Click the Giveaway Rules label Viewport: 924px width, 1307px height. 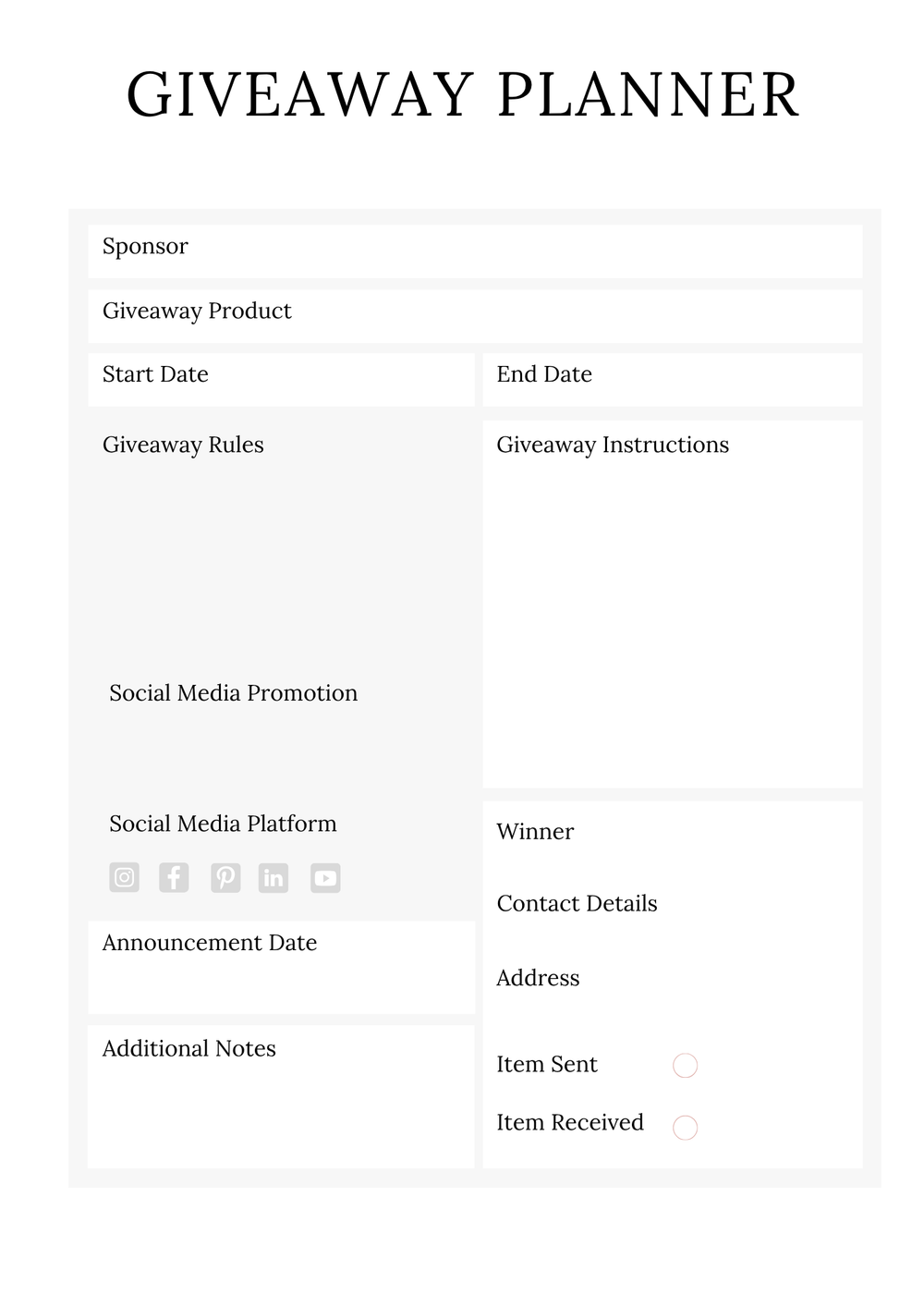point(183,445)
